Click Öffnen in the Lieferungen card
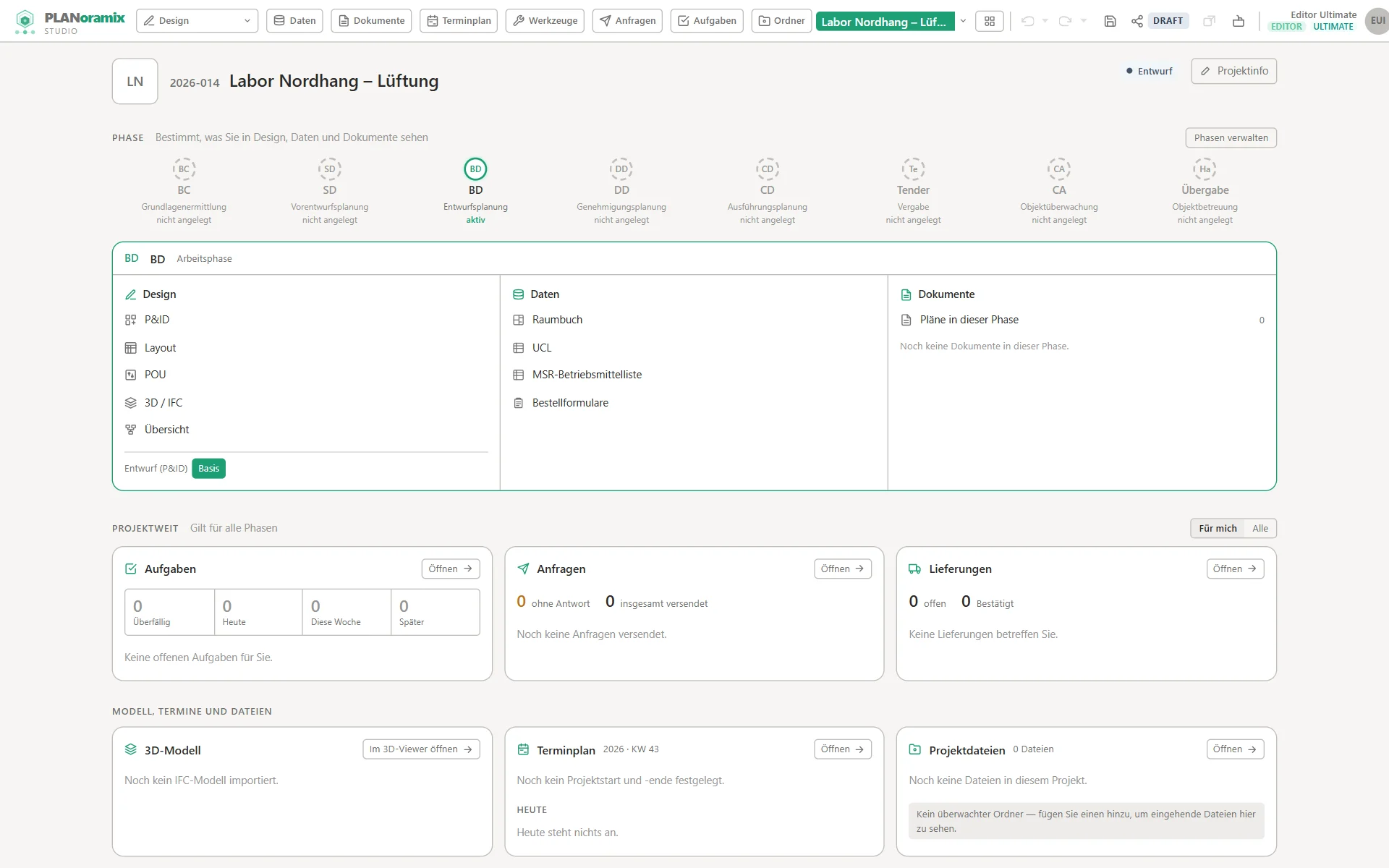Screen dimensions: 1389x868 pyautogui.click(x=1235, y=569)
